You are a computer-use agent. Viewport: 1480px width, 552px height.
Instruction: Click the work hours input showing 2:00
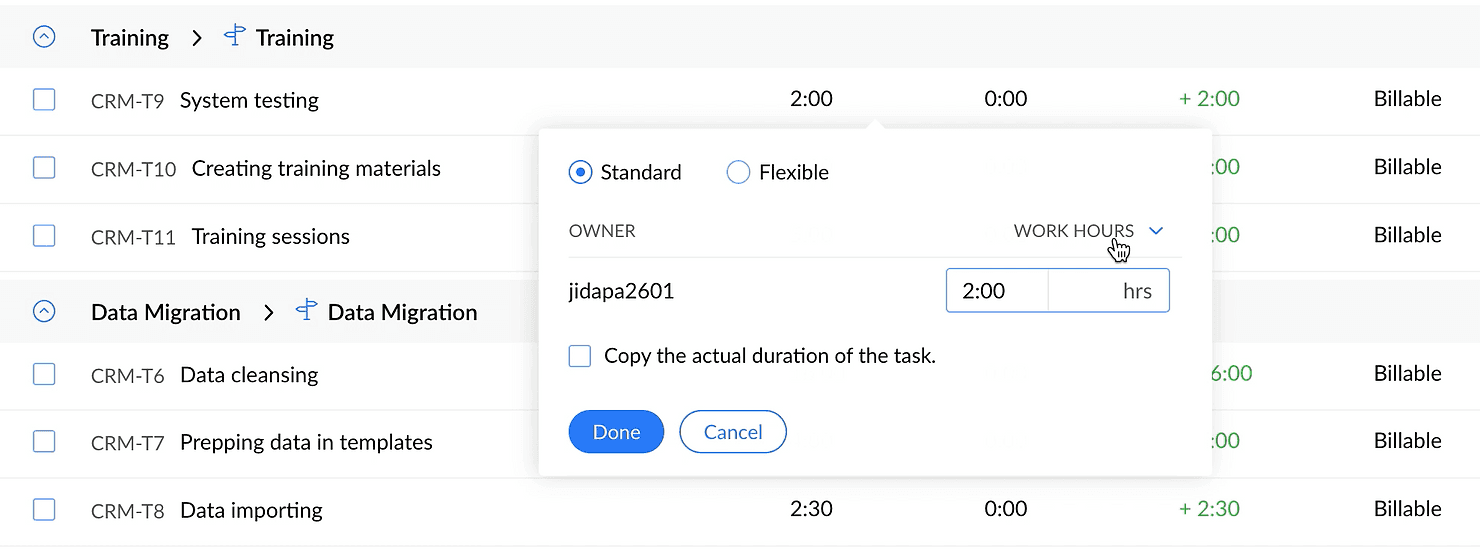pos(996,292)
